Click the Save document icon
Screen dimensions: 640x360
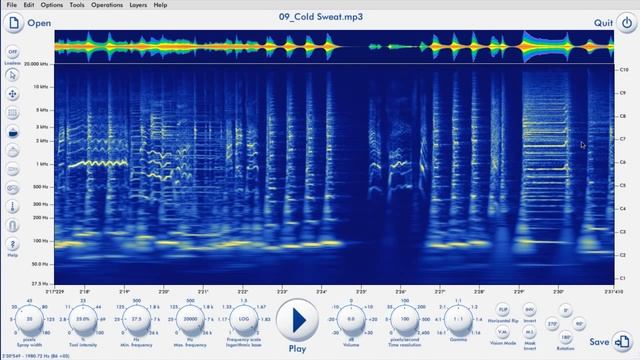tap(622, 342)
